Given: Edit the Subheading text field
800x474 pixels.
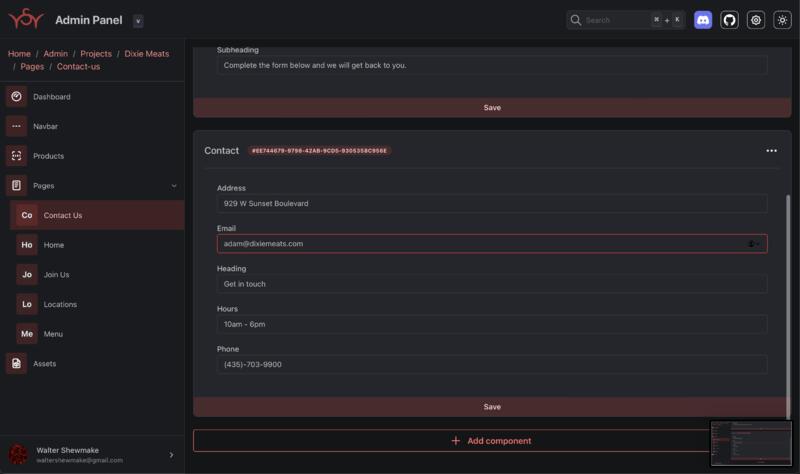Looking at the screenshot, I should [x=492, y=65].
